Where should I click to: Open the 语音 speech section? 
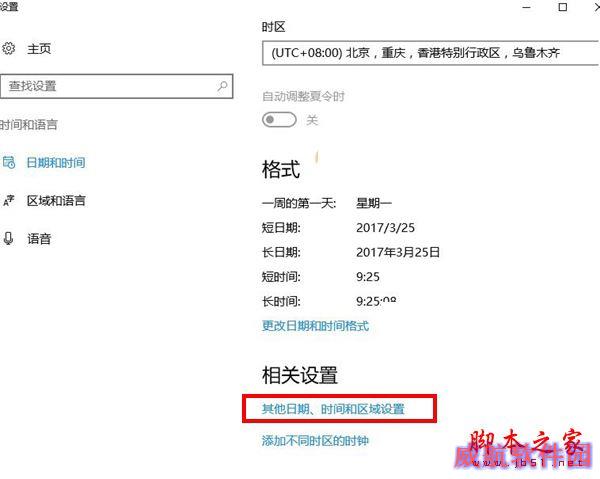tap(39, 239)
